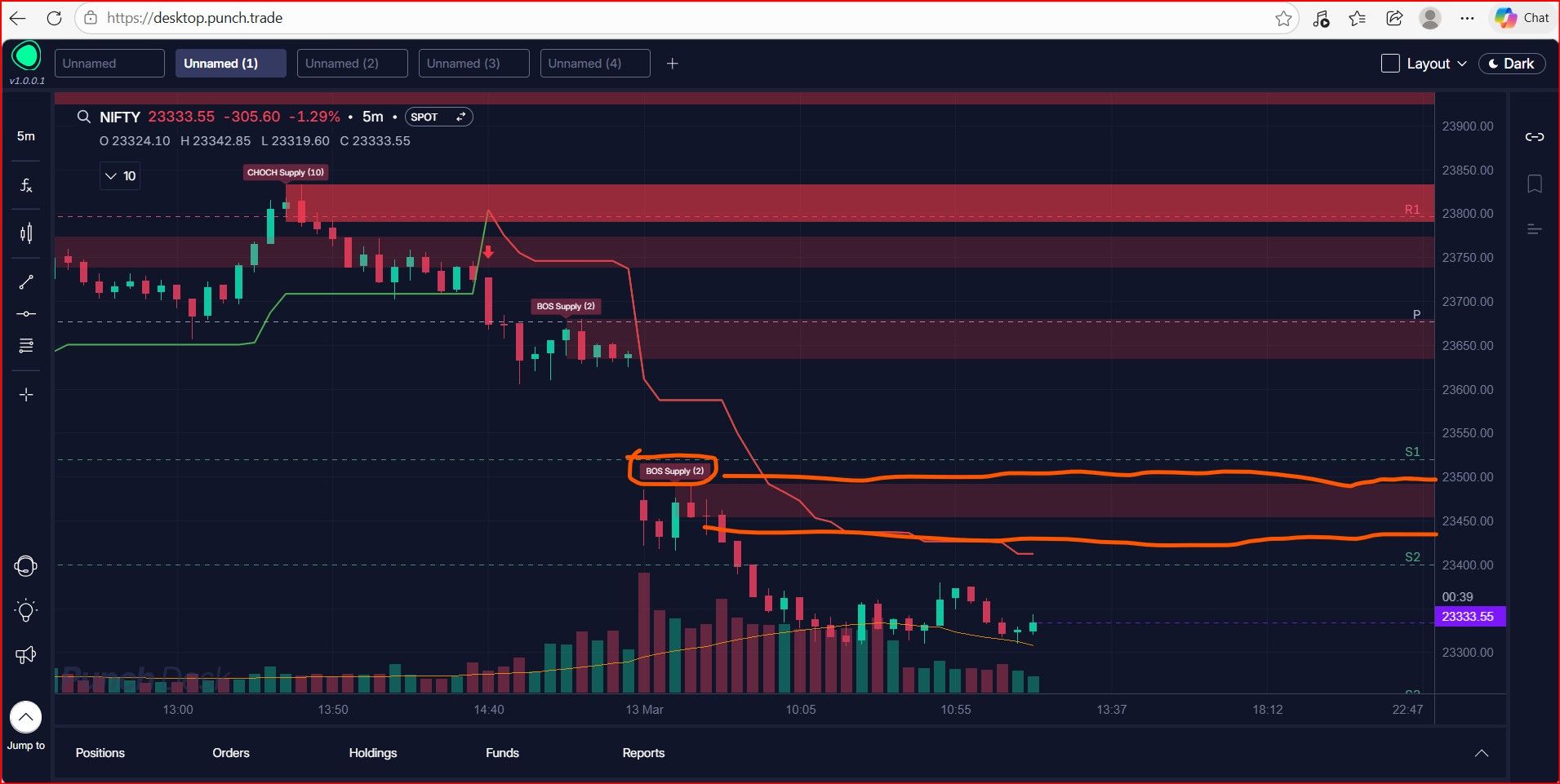Select the candlestick chart type icon
This screenshot has width=1560, height=784.
(26, 233)
